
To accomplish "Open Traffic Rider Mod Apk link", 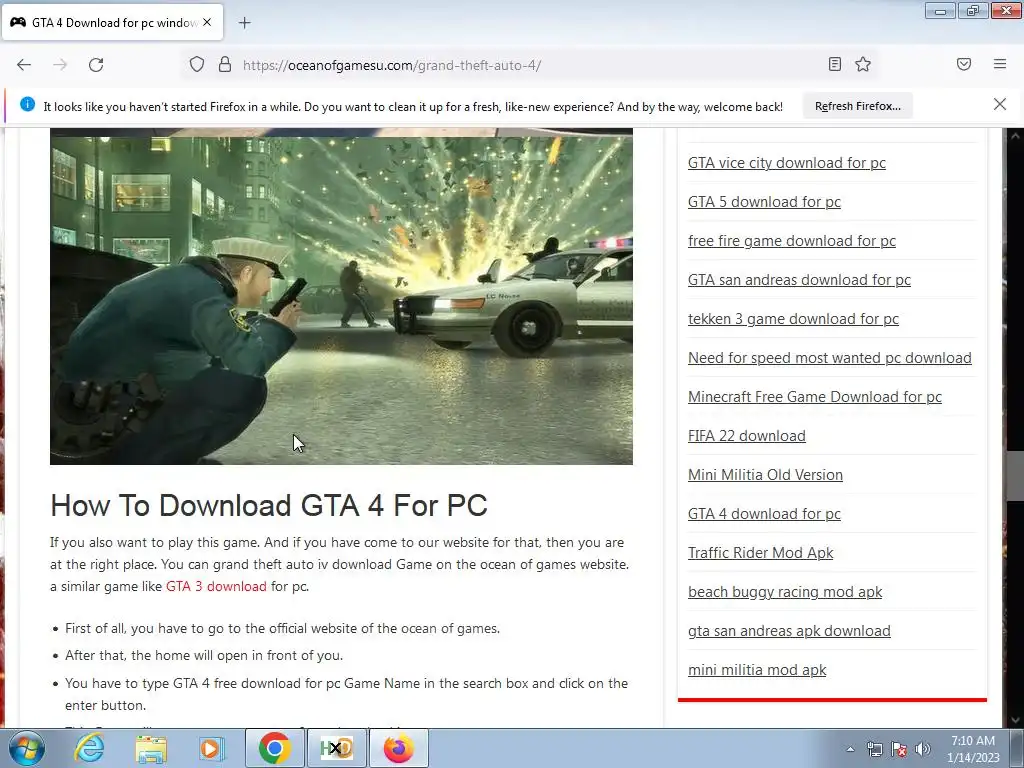I will 760,552.
